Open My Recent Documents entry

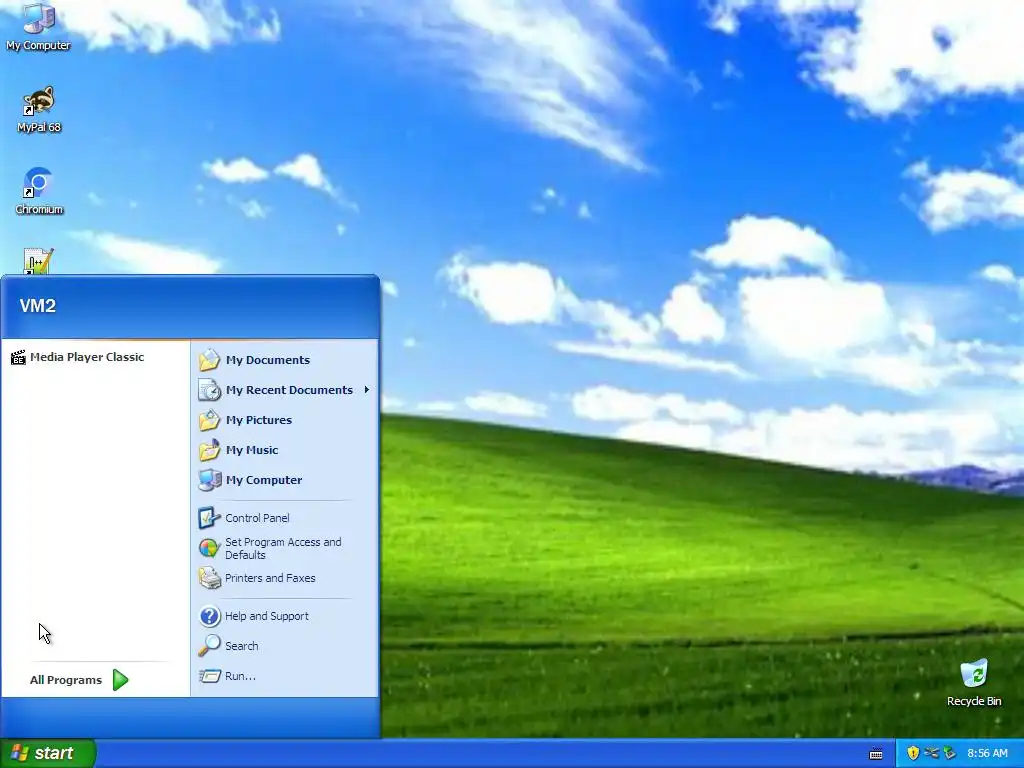[x=284, y=390]
